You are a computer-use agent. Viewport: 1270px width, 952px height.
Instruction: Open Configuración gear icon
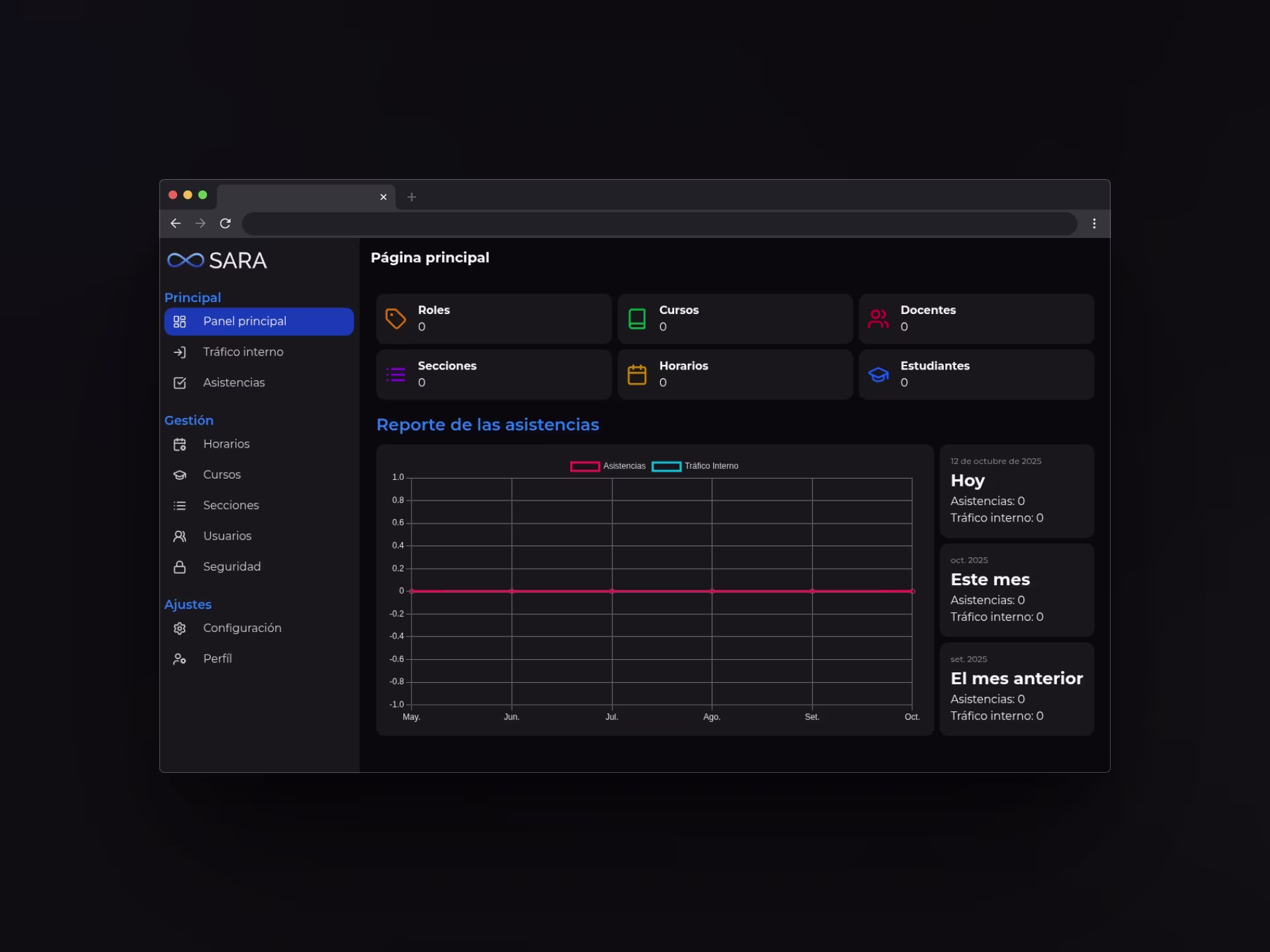[179, 629]
